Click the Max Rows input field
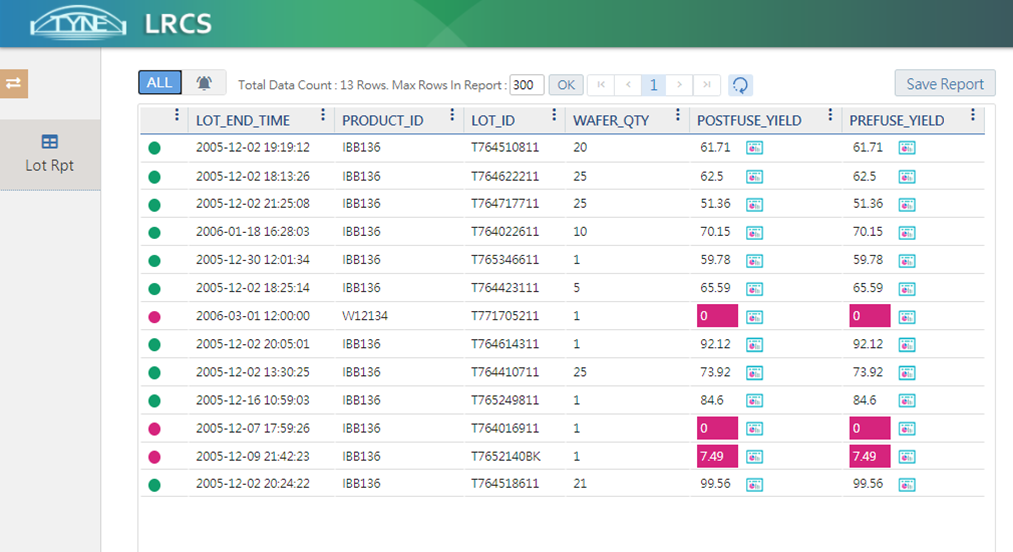 (527, 85)
